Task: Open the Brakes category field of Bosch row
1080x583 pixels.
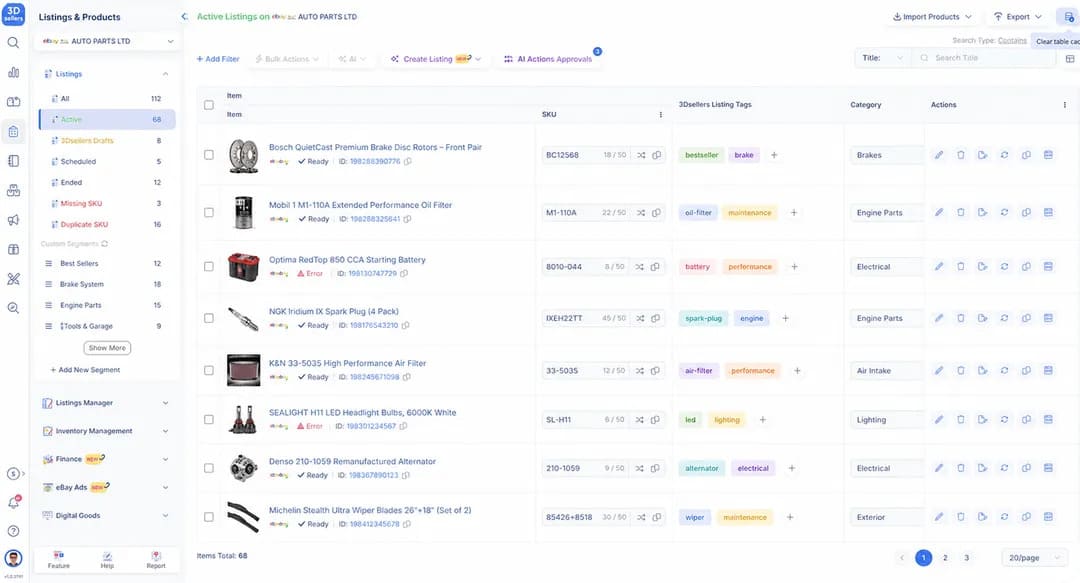Action: [x=886, y=155]
